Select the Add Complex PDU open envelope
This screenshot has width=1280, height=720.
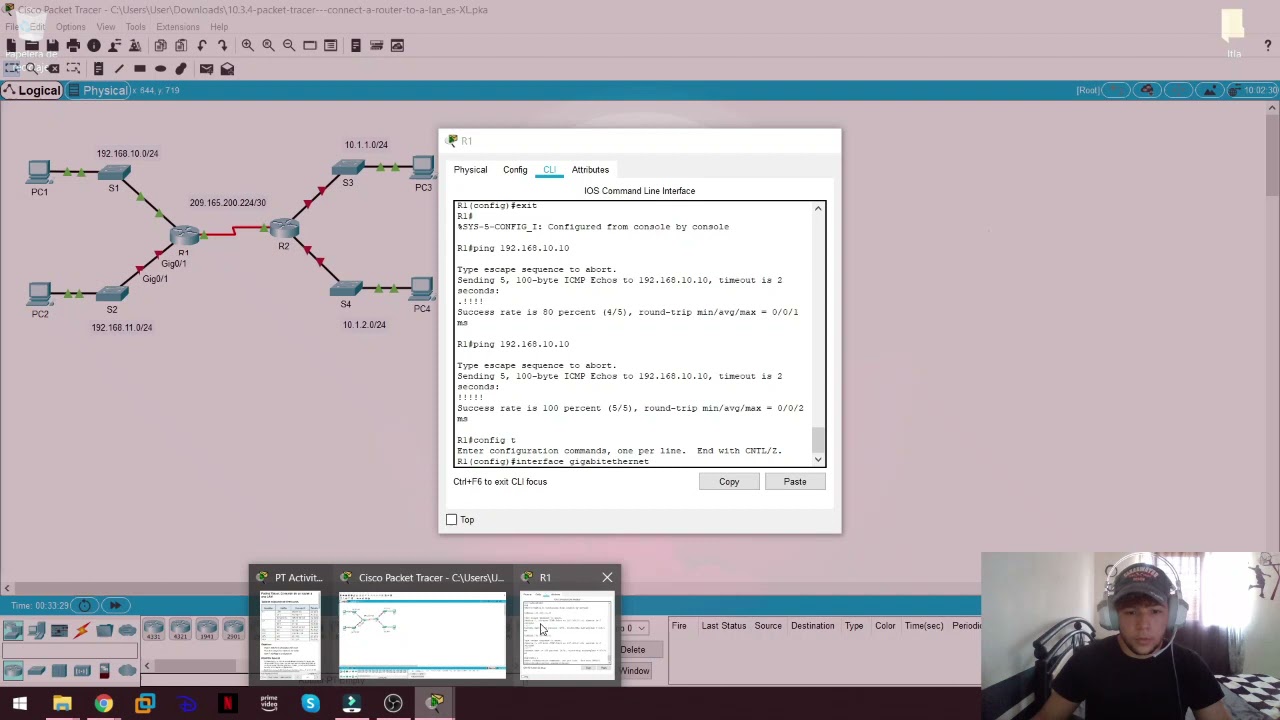[227, 69]
